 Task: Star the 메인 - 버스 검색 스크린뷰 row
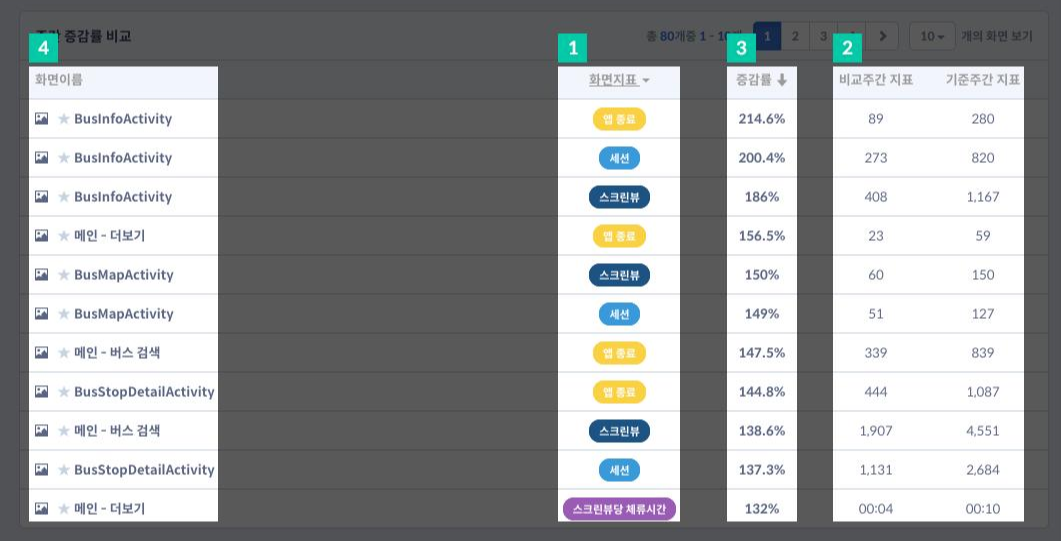click(x=64, y=430)
